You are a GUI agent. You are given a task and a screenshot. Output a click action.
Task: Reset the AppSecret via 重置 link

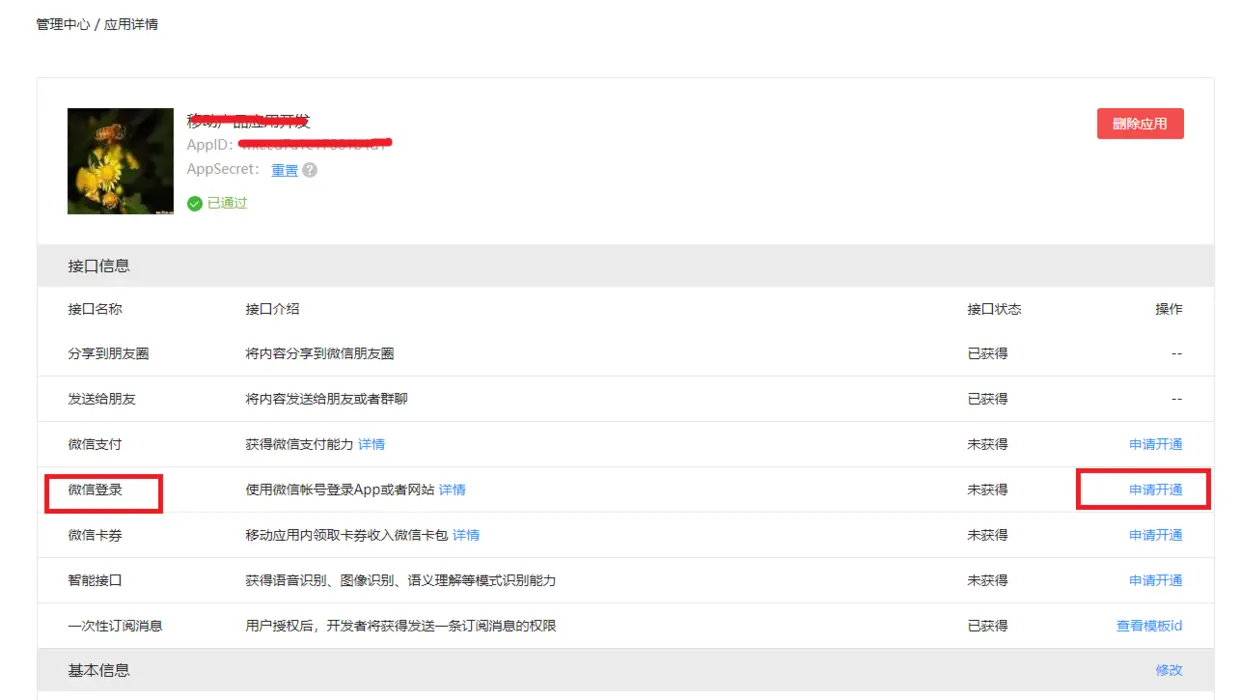(x=285, y=169)
